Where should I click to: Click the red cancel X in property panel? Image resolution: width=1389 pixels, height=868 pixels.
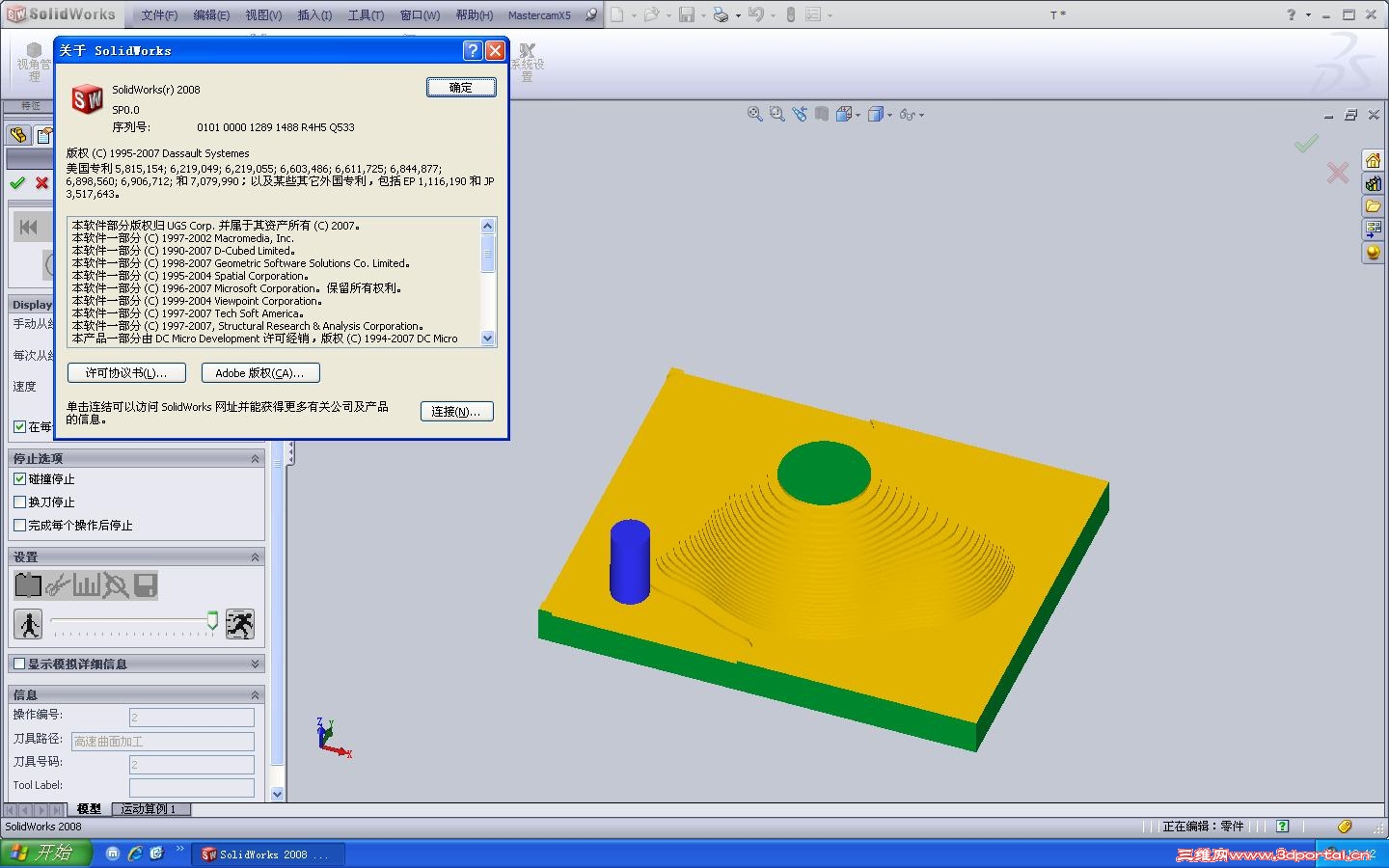pos(41,182)
